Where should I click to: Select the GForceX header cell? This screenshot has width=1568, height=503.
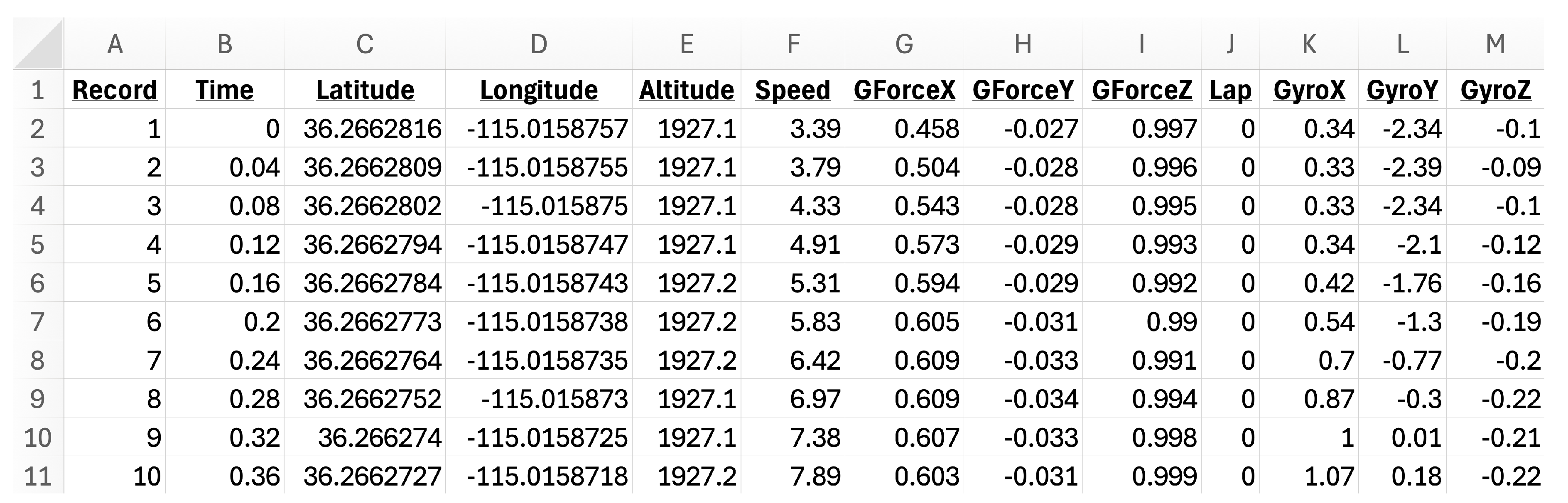[x=905, y=90]
